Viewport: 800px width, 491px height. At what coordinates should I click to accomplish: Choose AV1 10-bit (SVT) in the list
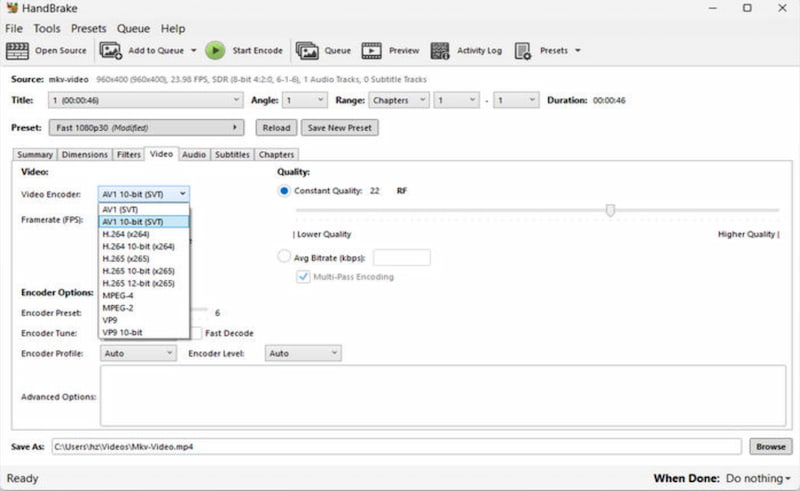point(143,222)
